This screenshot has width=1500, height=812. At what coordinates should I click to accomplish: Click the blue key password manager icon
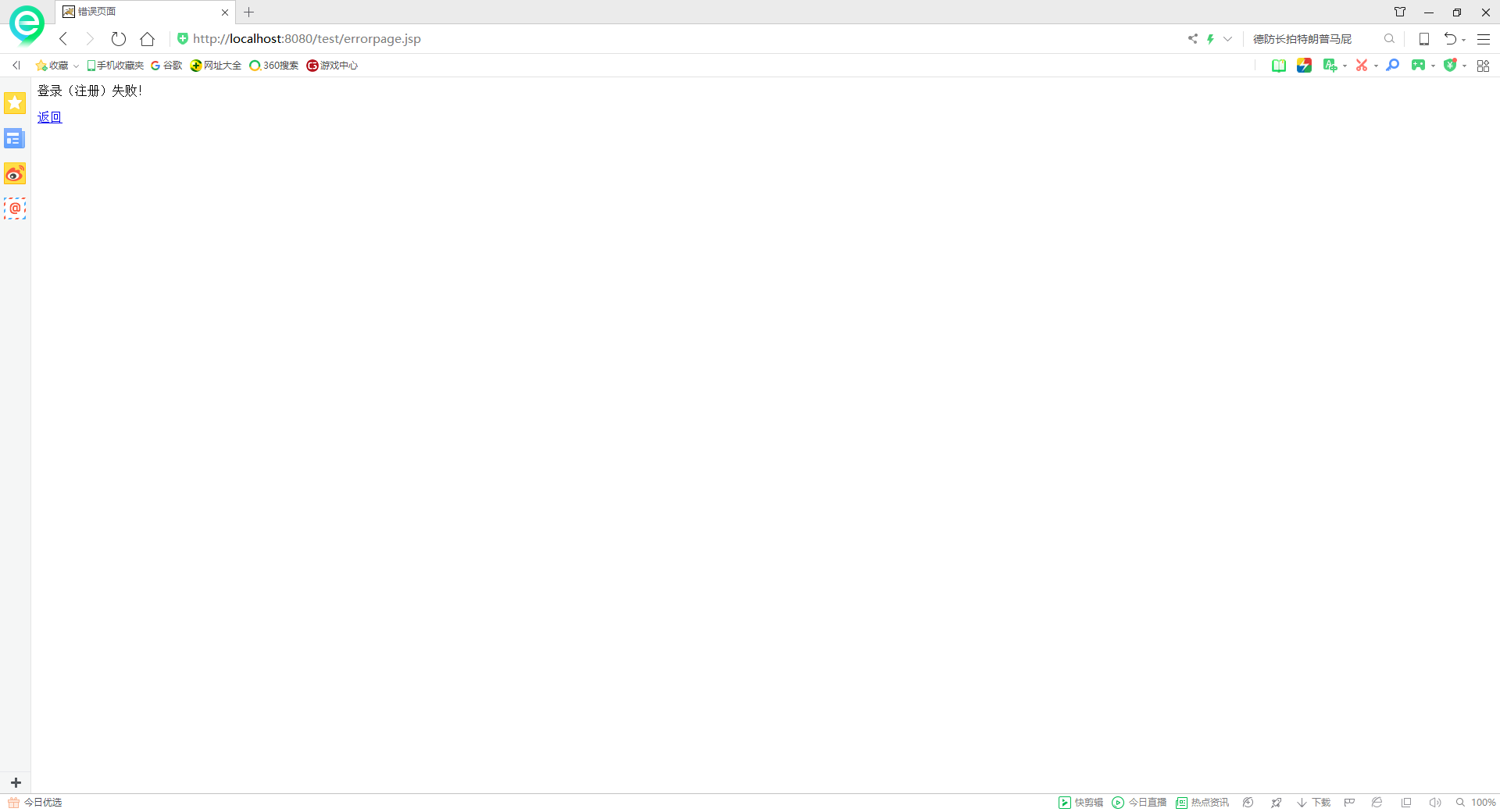[1392, 66]
